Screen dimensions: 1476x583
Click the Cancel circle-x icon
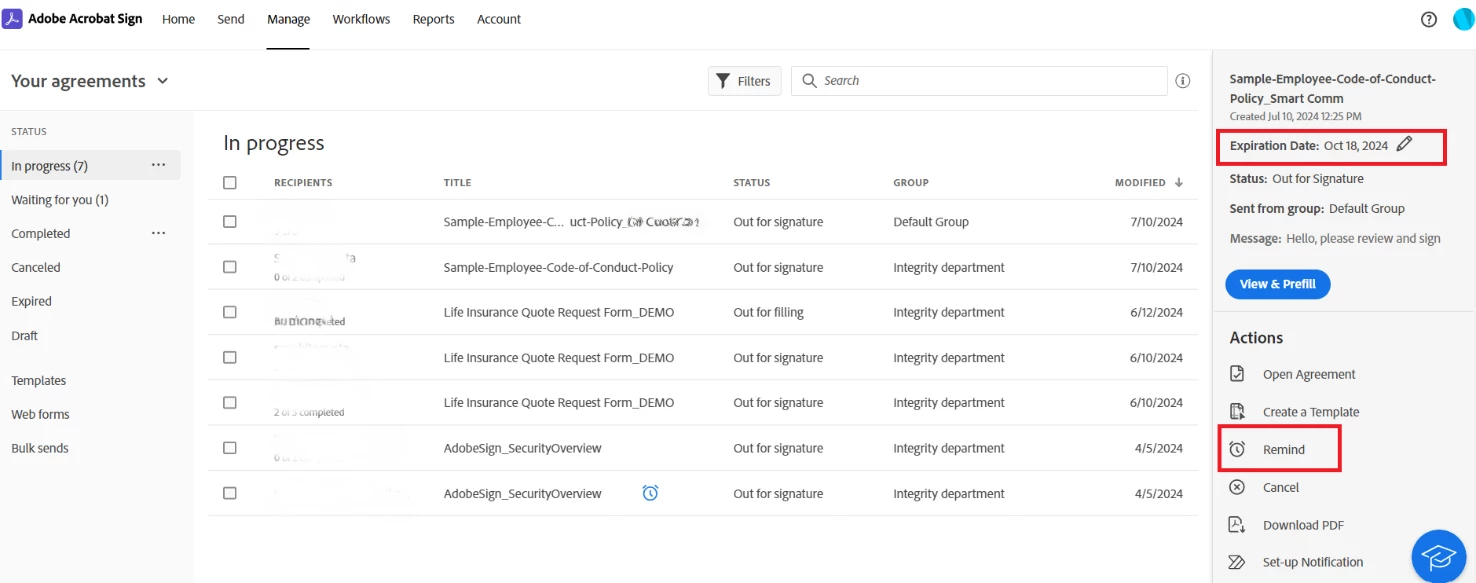pyautogui.click(x=1237, y=487)
